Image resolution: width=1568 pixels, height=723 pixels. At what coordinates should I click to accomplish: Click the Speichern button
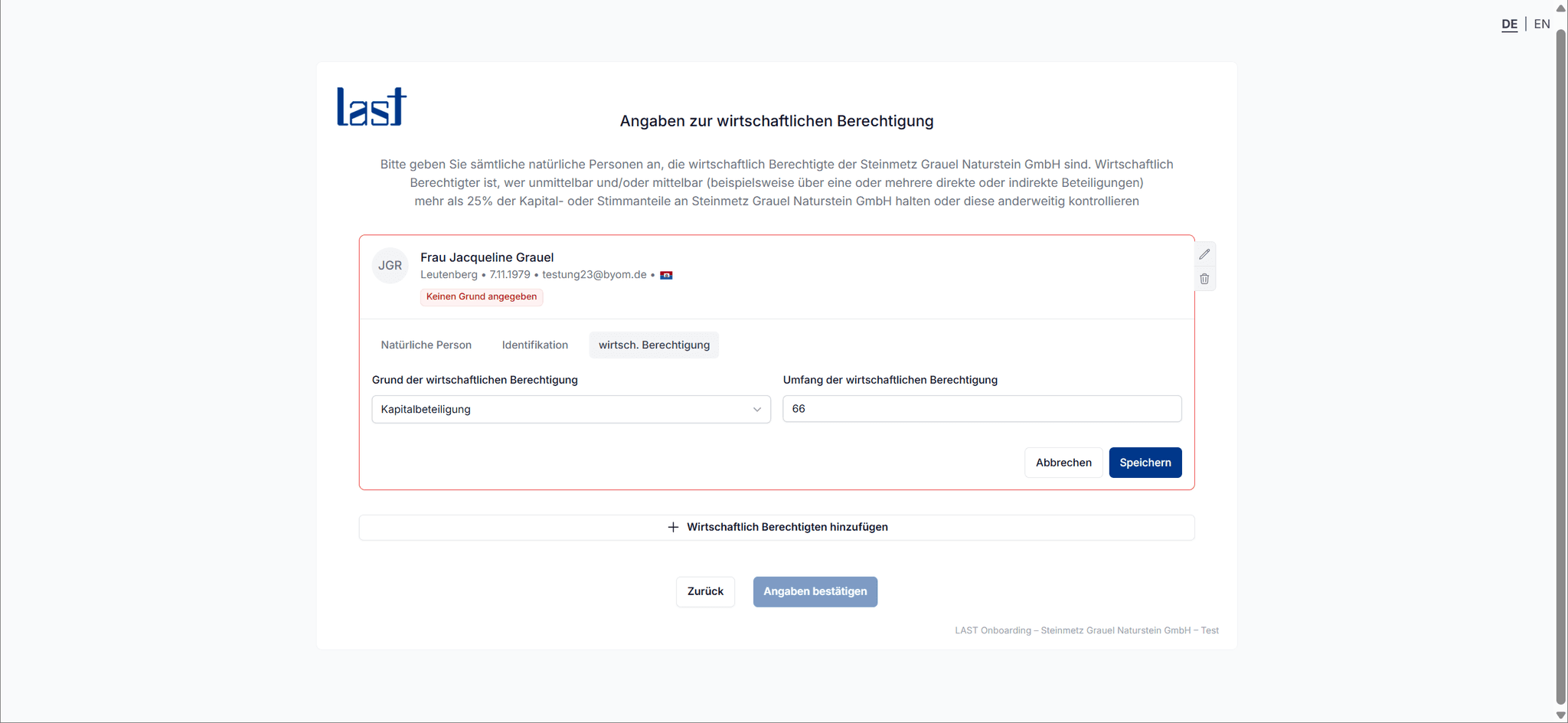tap(1145, 462)
